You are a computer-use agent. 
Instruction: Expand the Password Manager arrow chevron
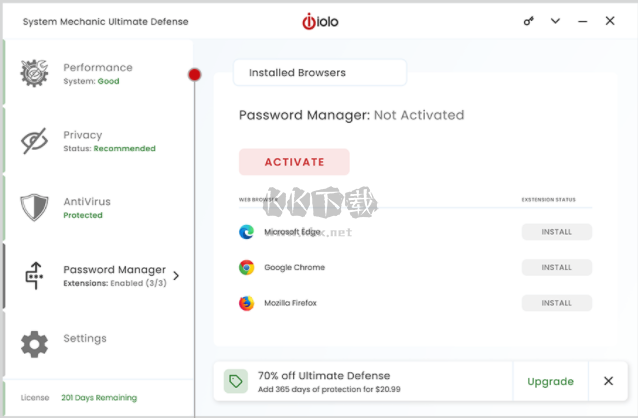176,276
